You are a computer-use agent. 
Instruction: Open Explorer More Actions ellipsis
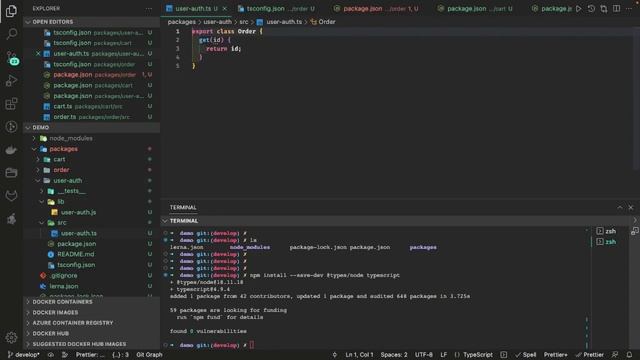click(149, 9)
